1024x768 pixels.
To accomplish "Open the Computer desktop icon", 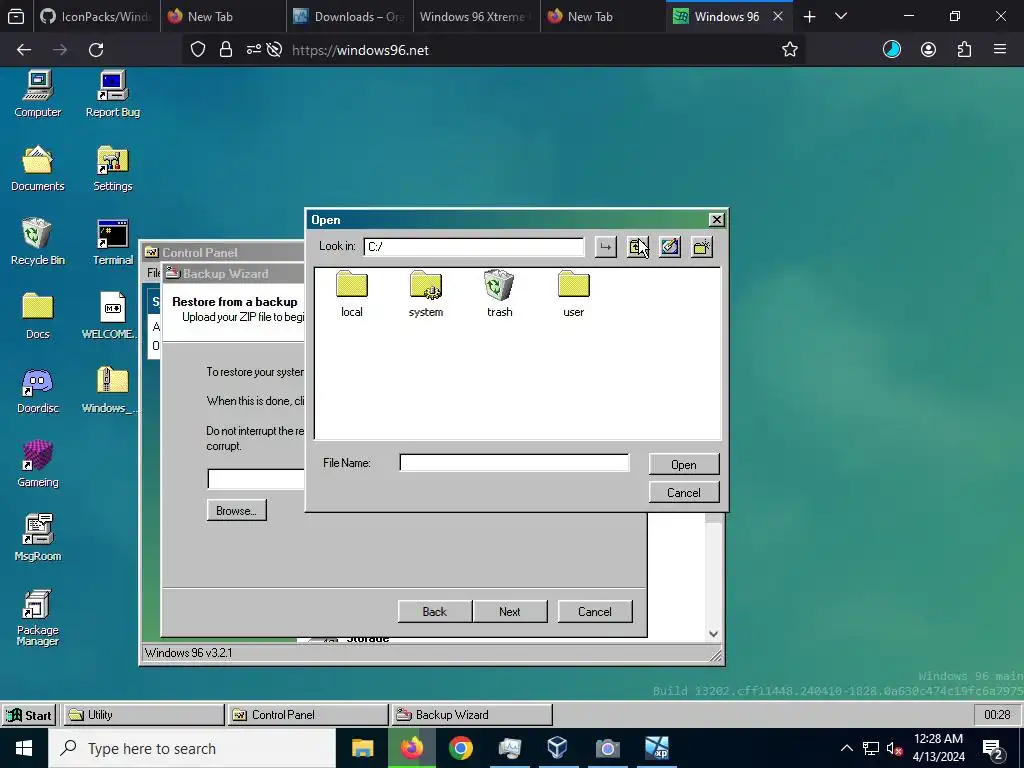I will pyautogui.click(x=38, y=94).
